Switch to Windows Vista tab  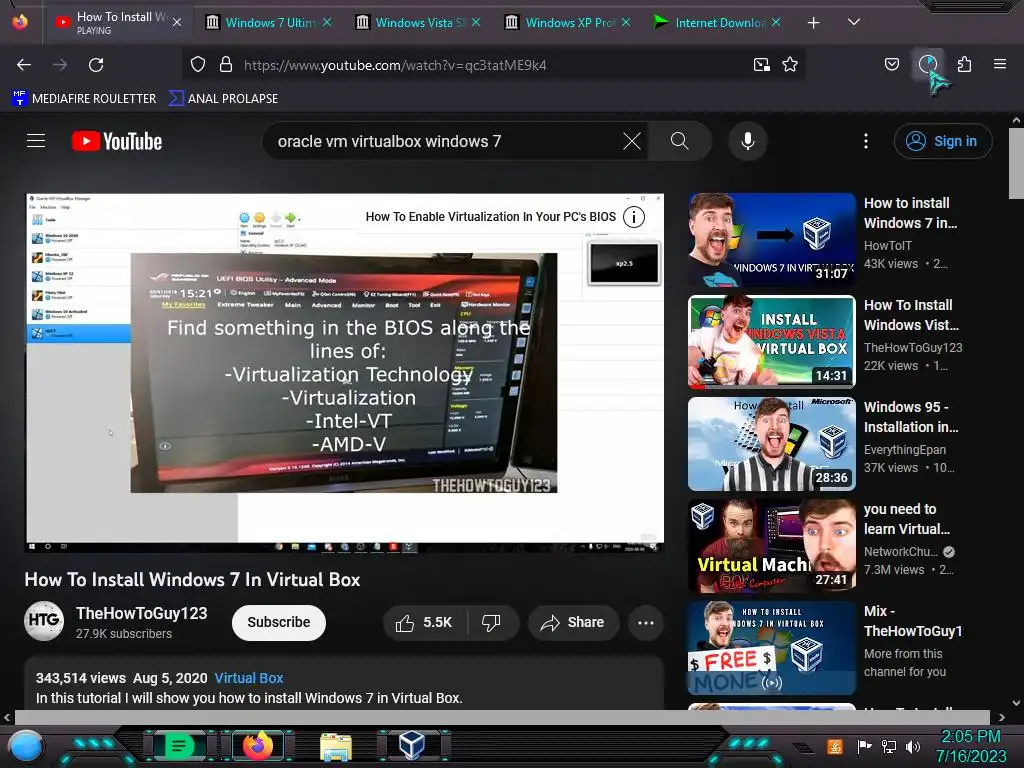pos(419,22)
